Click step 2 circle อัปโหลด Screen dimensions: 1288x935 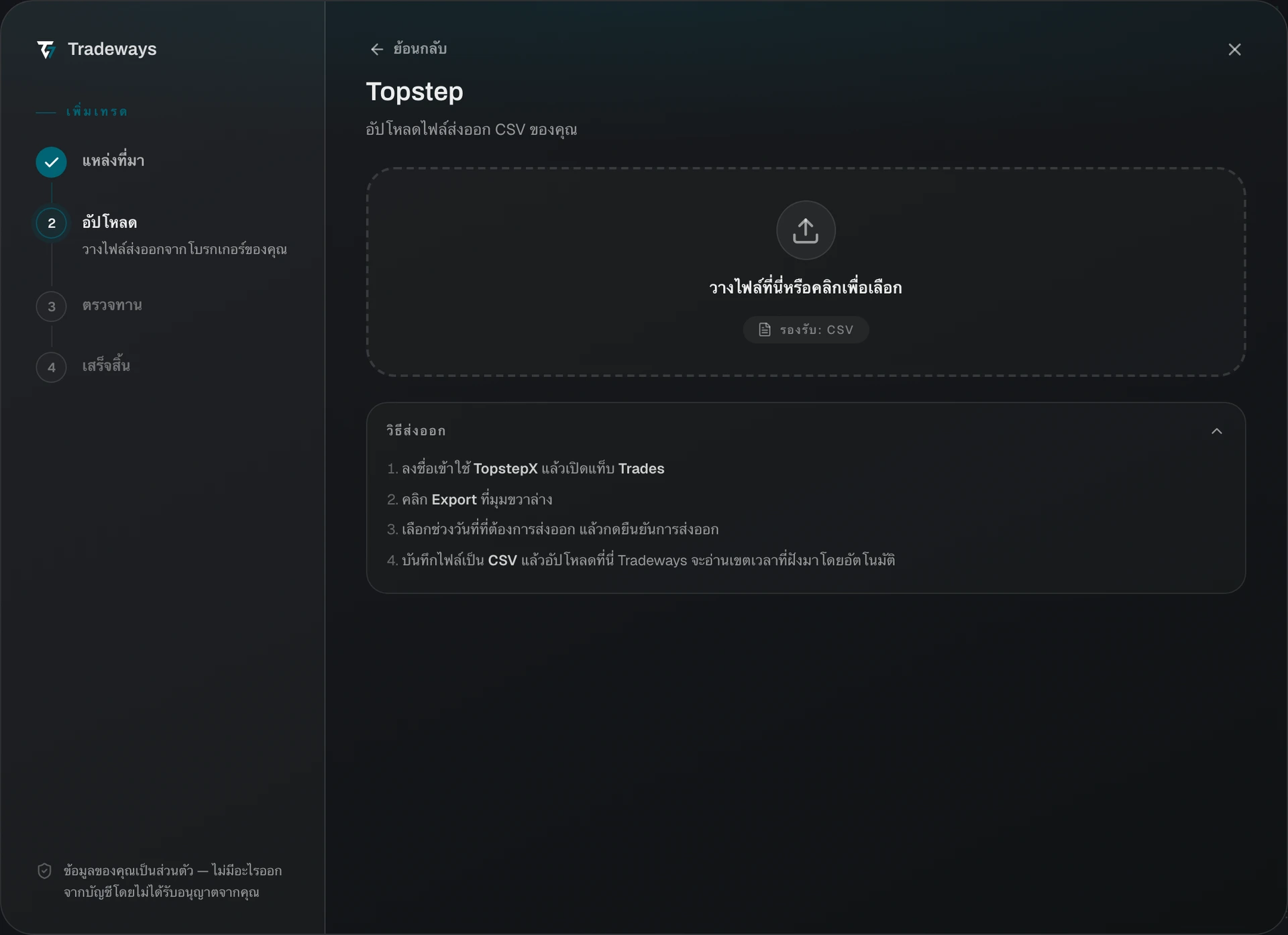pyautogui.click(x=52, y=223)
